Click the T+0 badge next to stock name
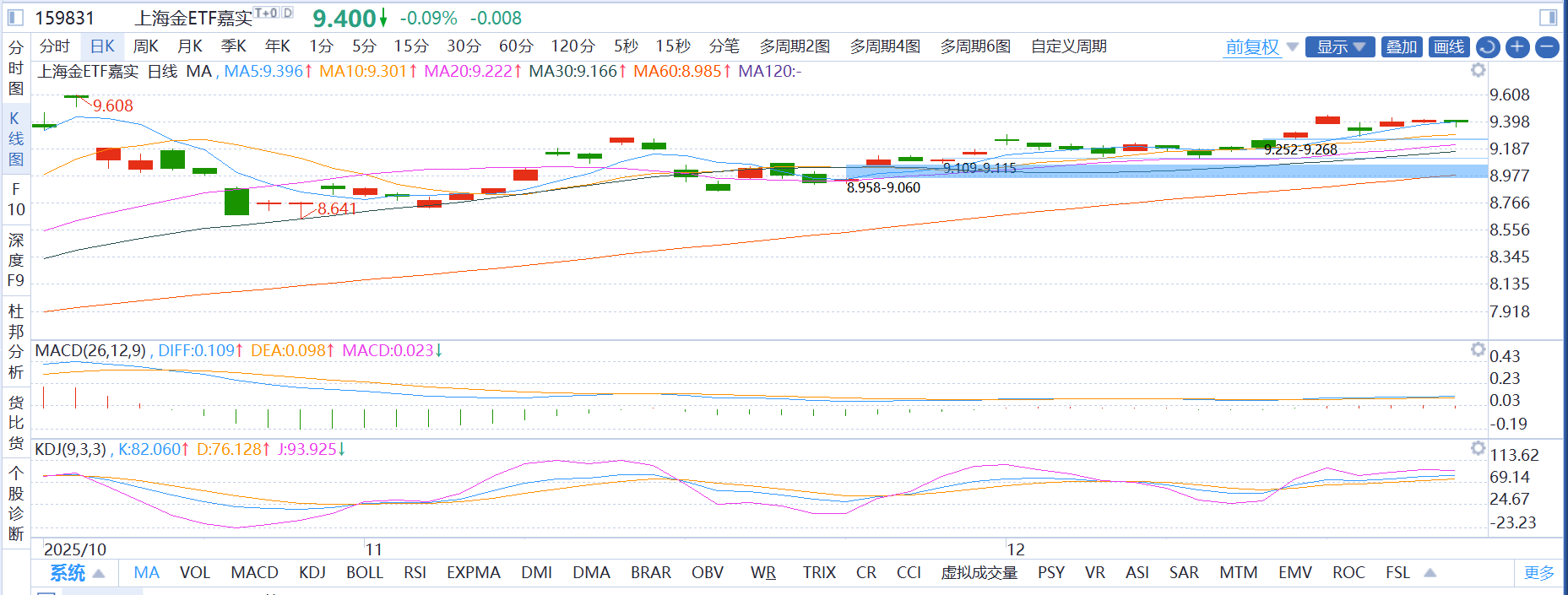This screenshot has width=1568, height=595. (x=266, y=13)
